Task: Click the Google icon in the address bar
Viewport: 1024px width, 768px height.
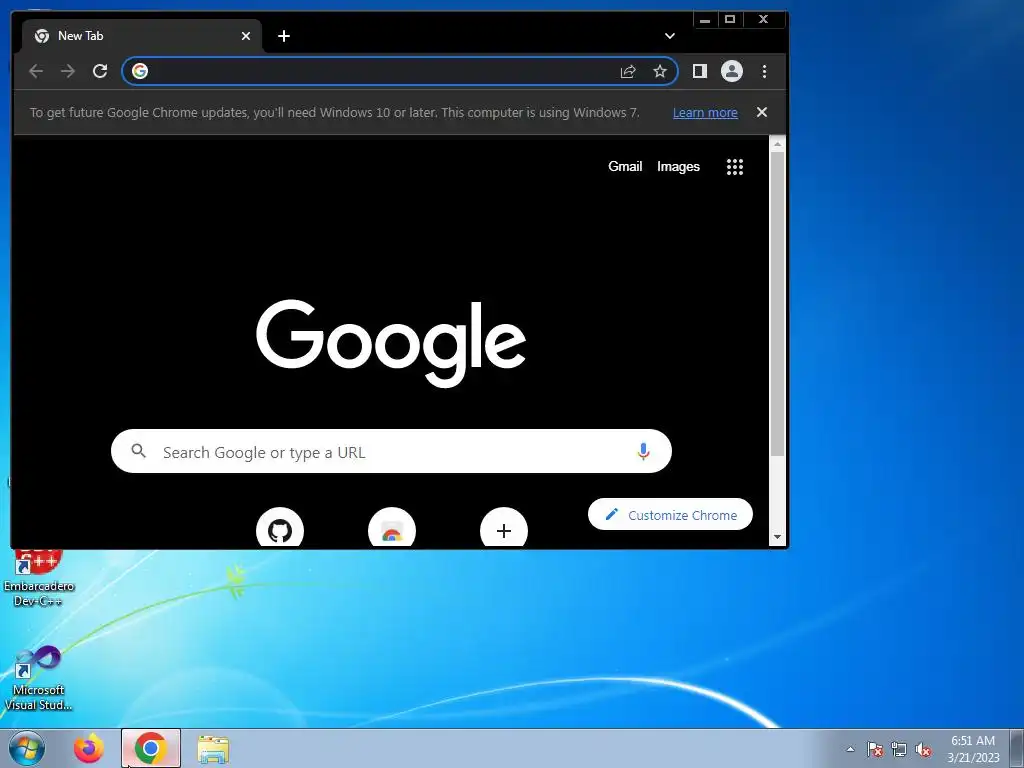Action: (x=140, y=71)
